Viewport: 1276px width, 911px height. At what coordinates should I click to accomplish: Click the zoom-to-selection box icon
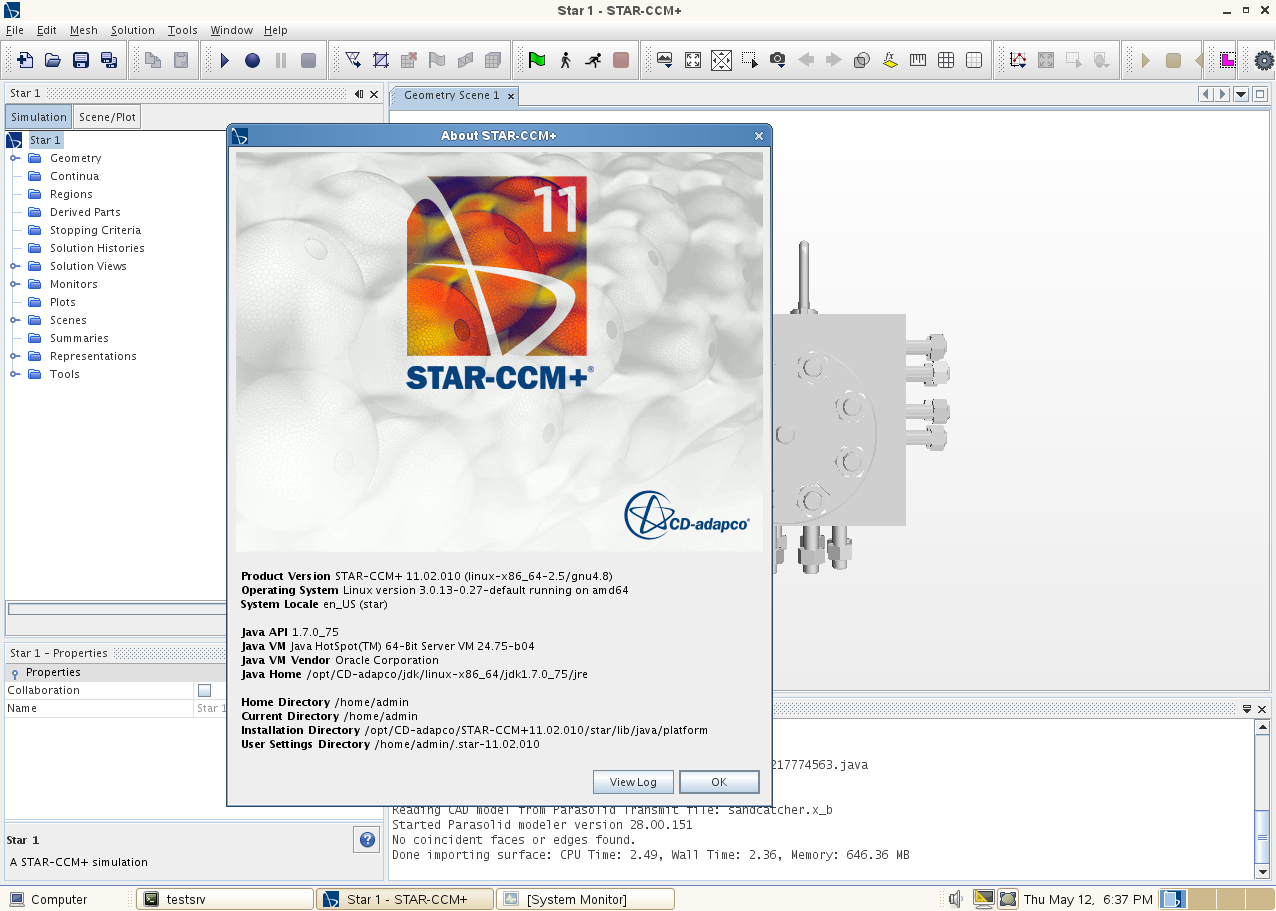[x=749, y=60]
